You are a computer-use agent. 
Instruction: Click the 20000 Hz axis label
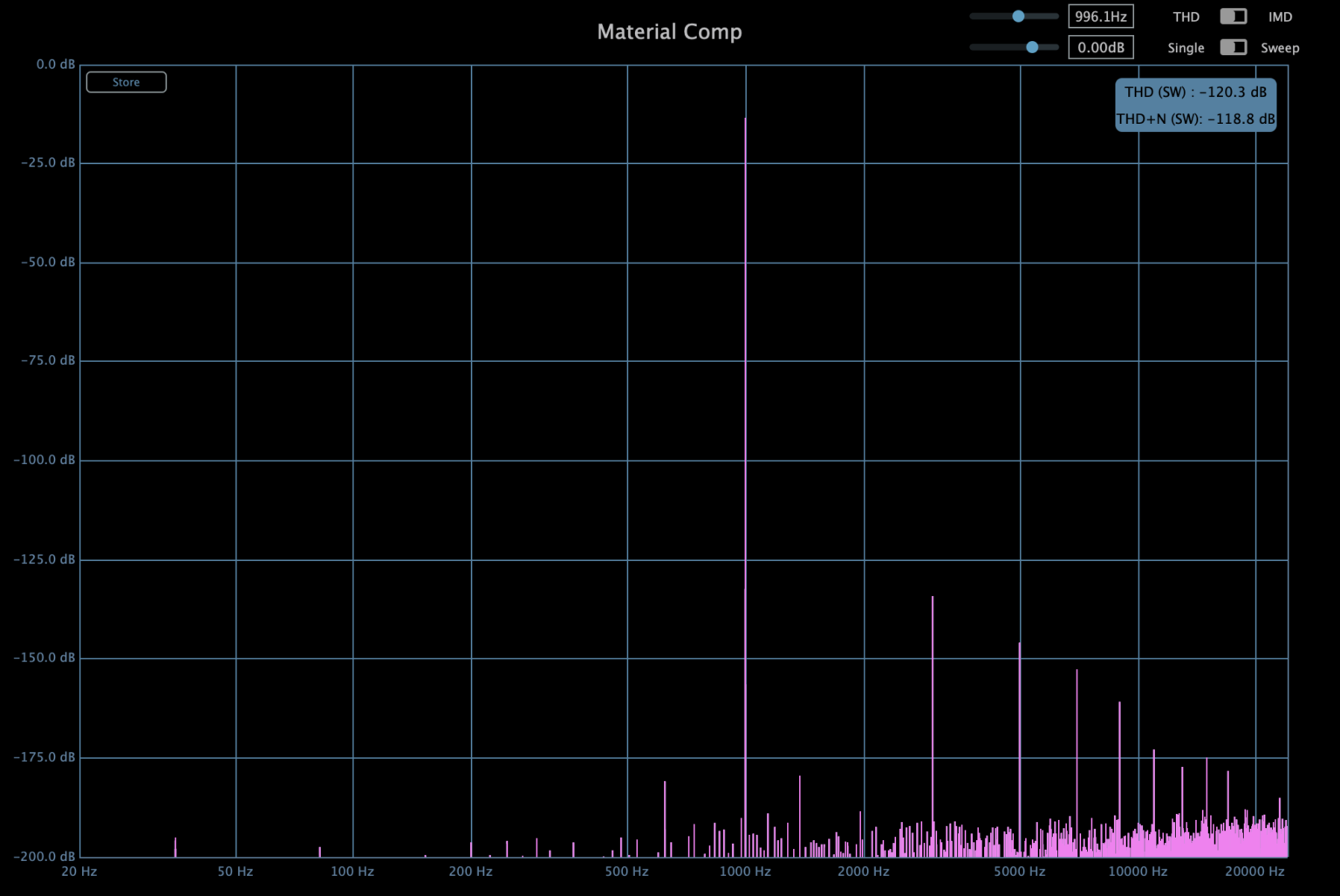[x=1255, y=871]
